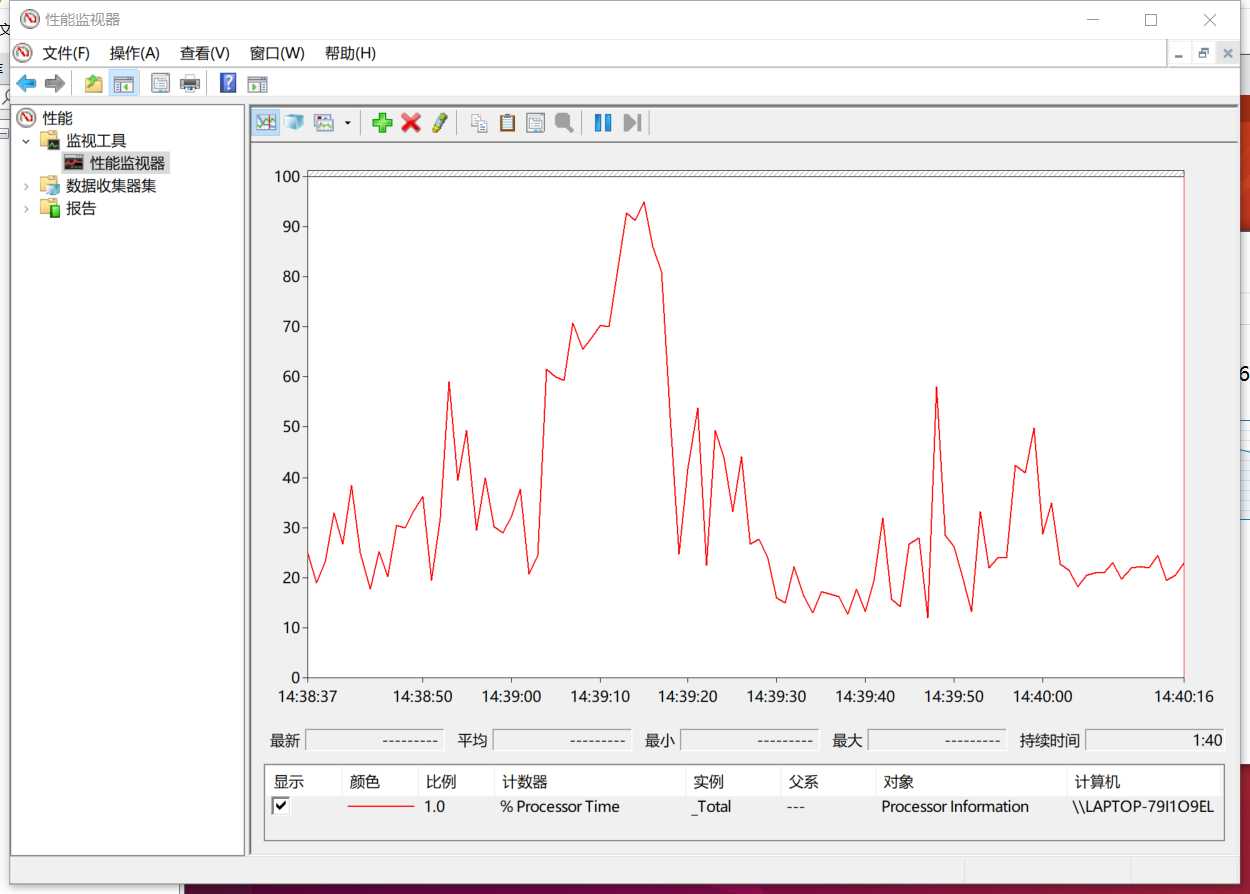Click the Up one level folder icon
The height and width of the screenshot is (894, 1250).
[x=93, y=84]
